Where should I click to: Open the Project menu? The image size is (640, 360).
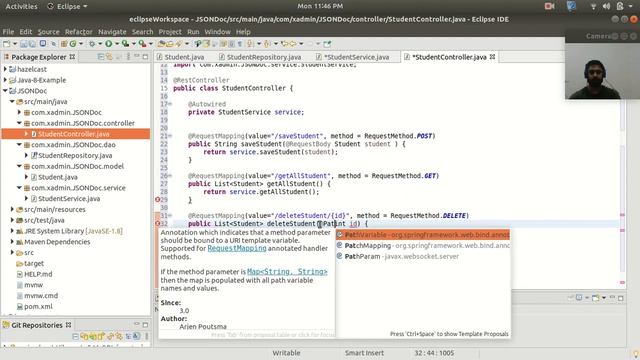point(170,32)
